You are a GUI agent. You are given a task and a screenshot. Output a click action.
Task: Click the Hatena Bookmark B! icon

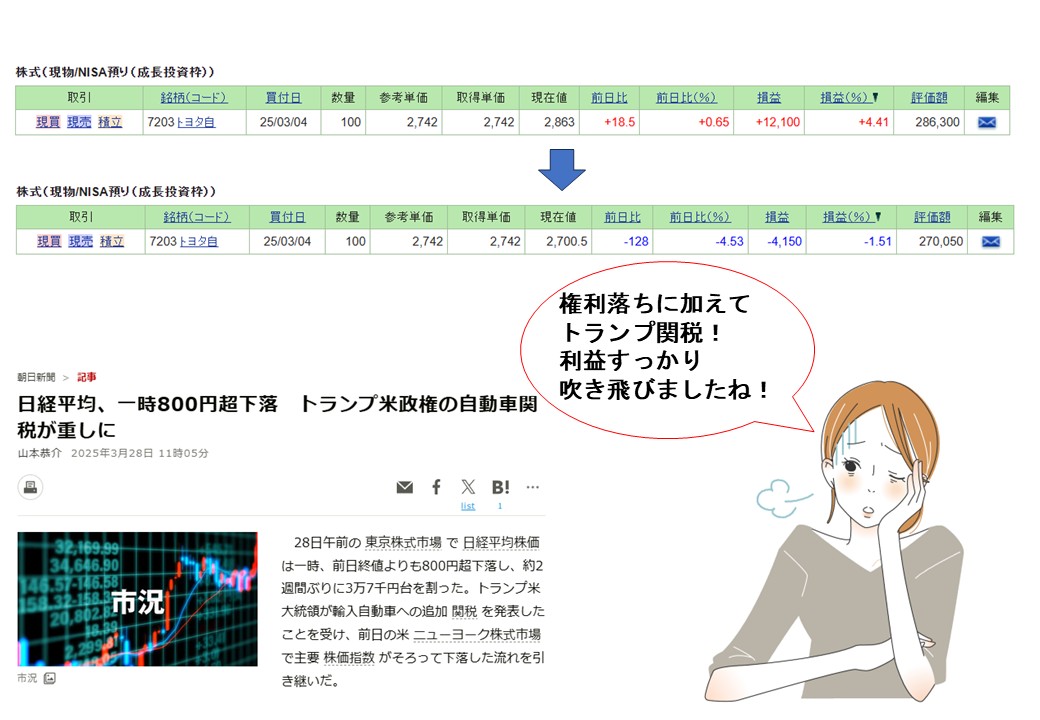pyautogui.click(x=501, y=487)
